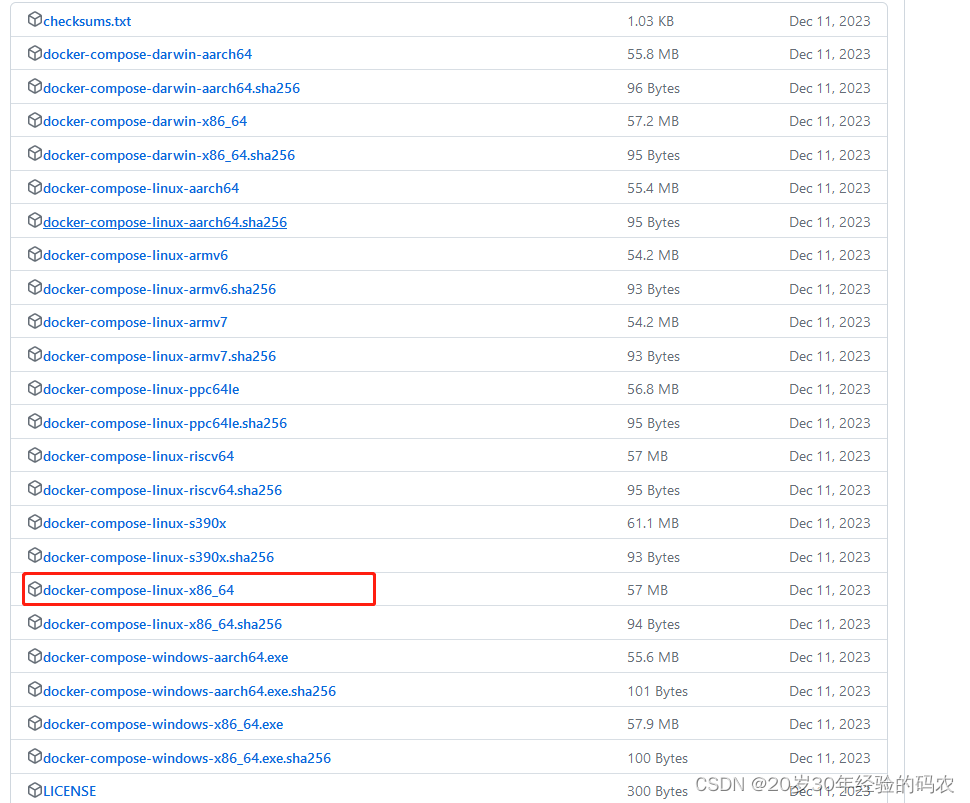Click the 101 Bytes size value
Screen dimensions: 970x803
pyautogui.click(x=658, y=692)
